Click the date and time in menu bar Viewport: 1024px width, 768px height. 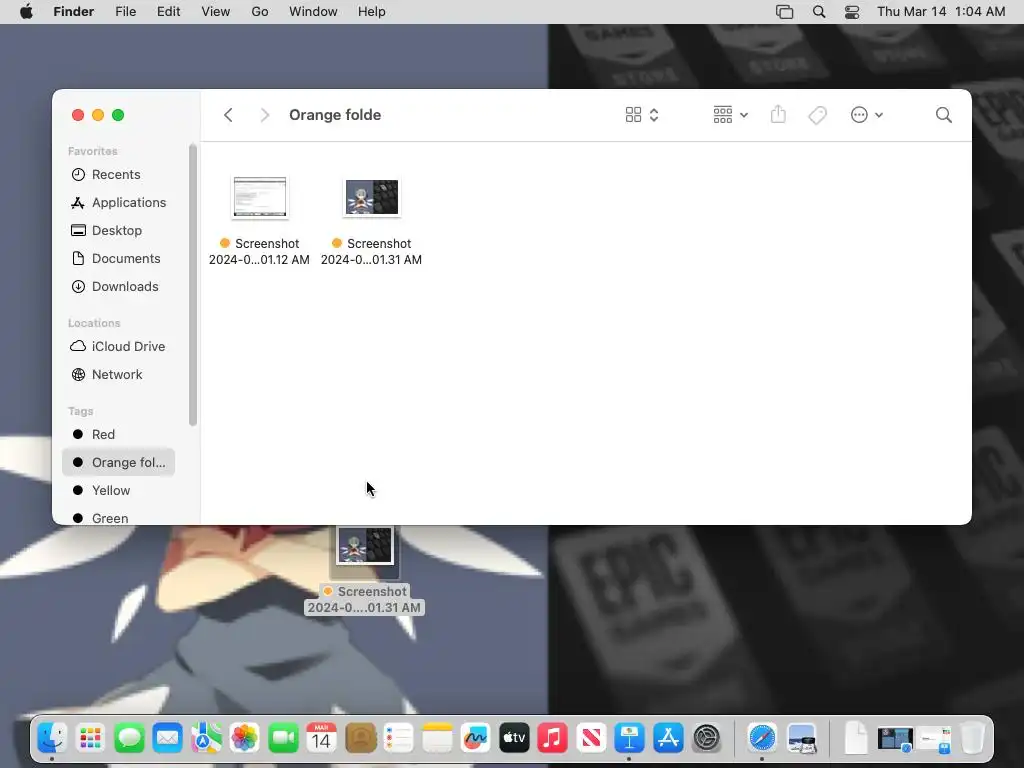coord(941,12)
